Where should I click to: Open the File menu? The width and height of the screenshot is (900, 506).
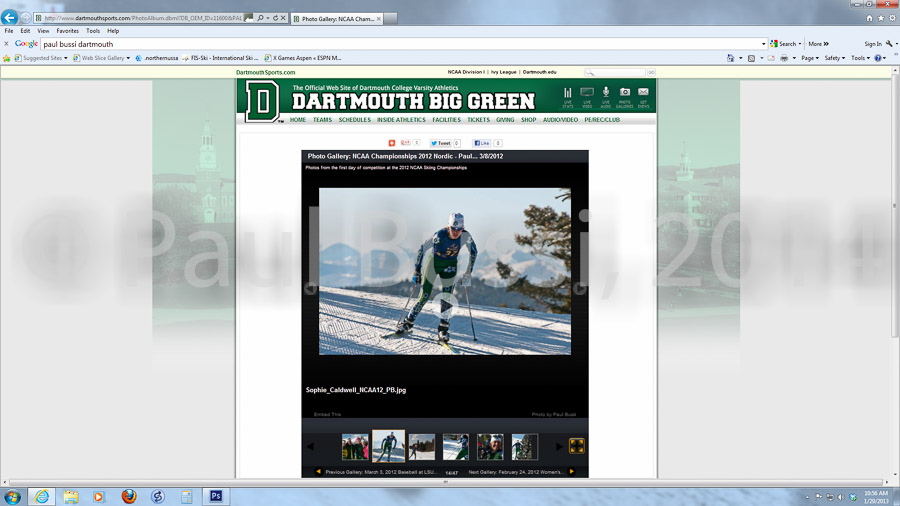pyautogui.click(x=9, y=31)
